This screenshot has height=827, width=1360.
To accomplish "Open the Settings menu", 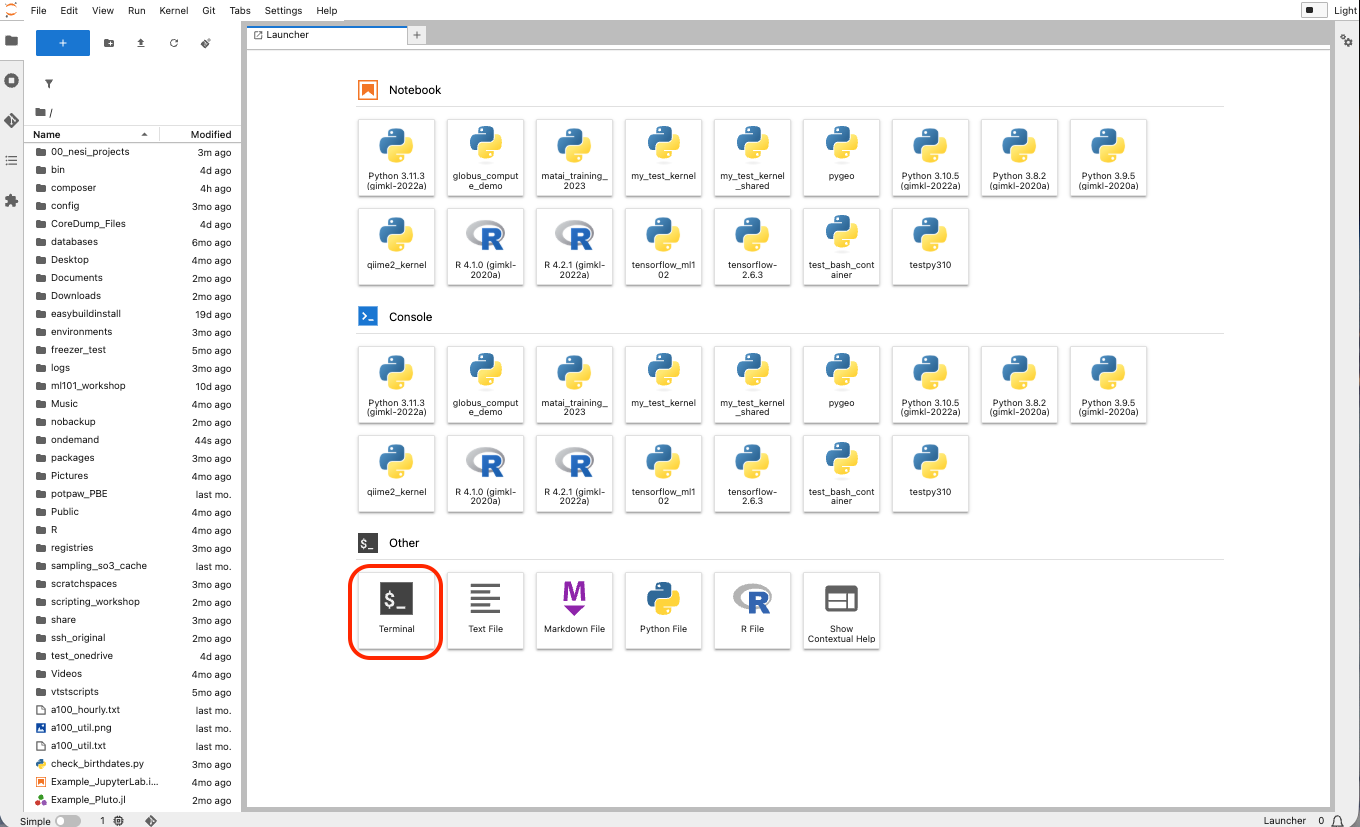I will click(284, 10).
